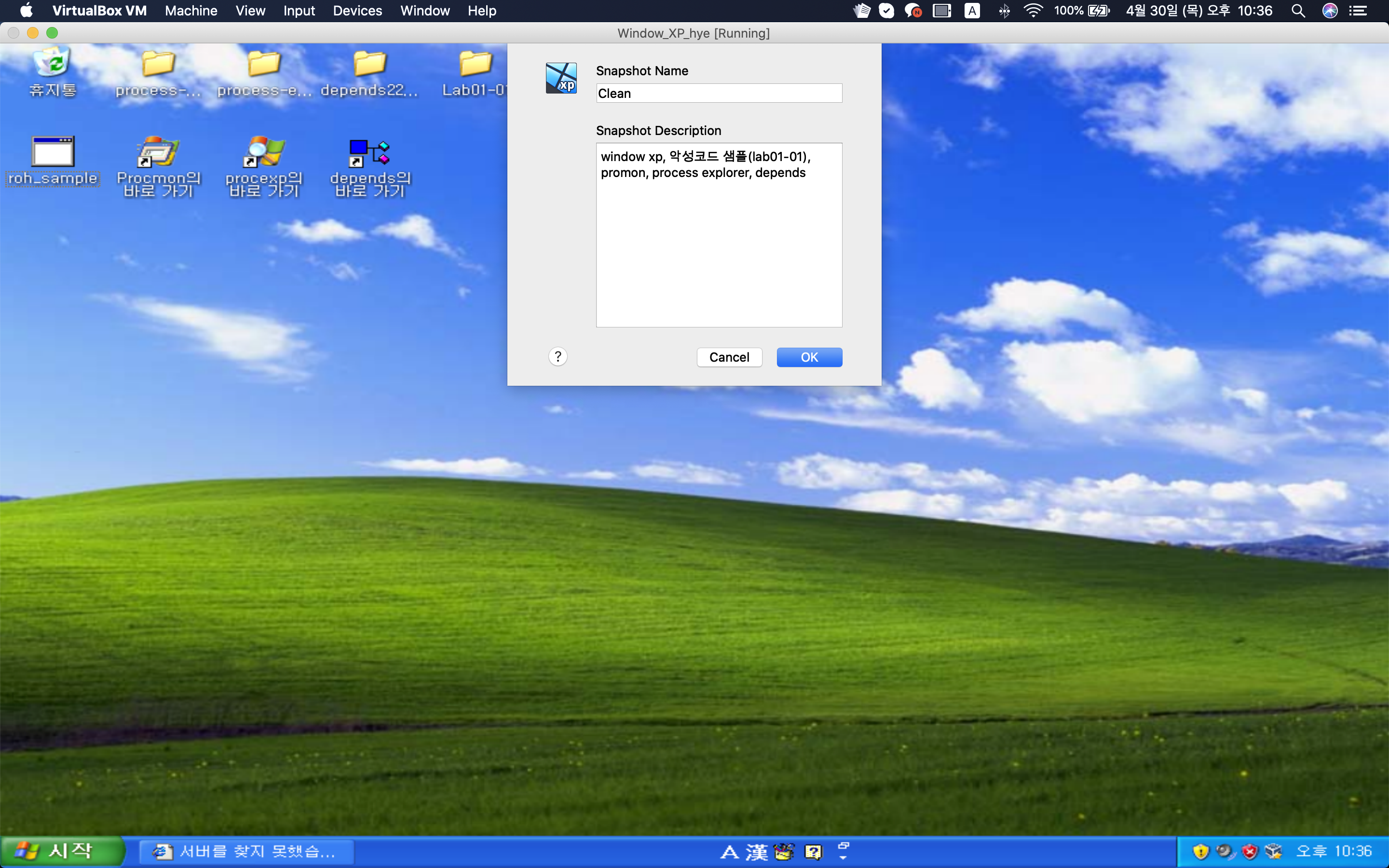Open the Devices menu
Screen dimensions: 1389x868
coord(357,10)
